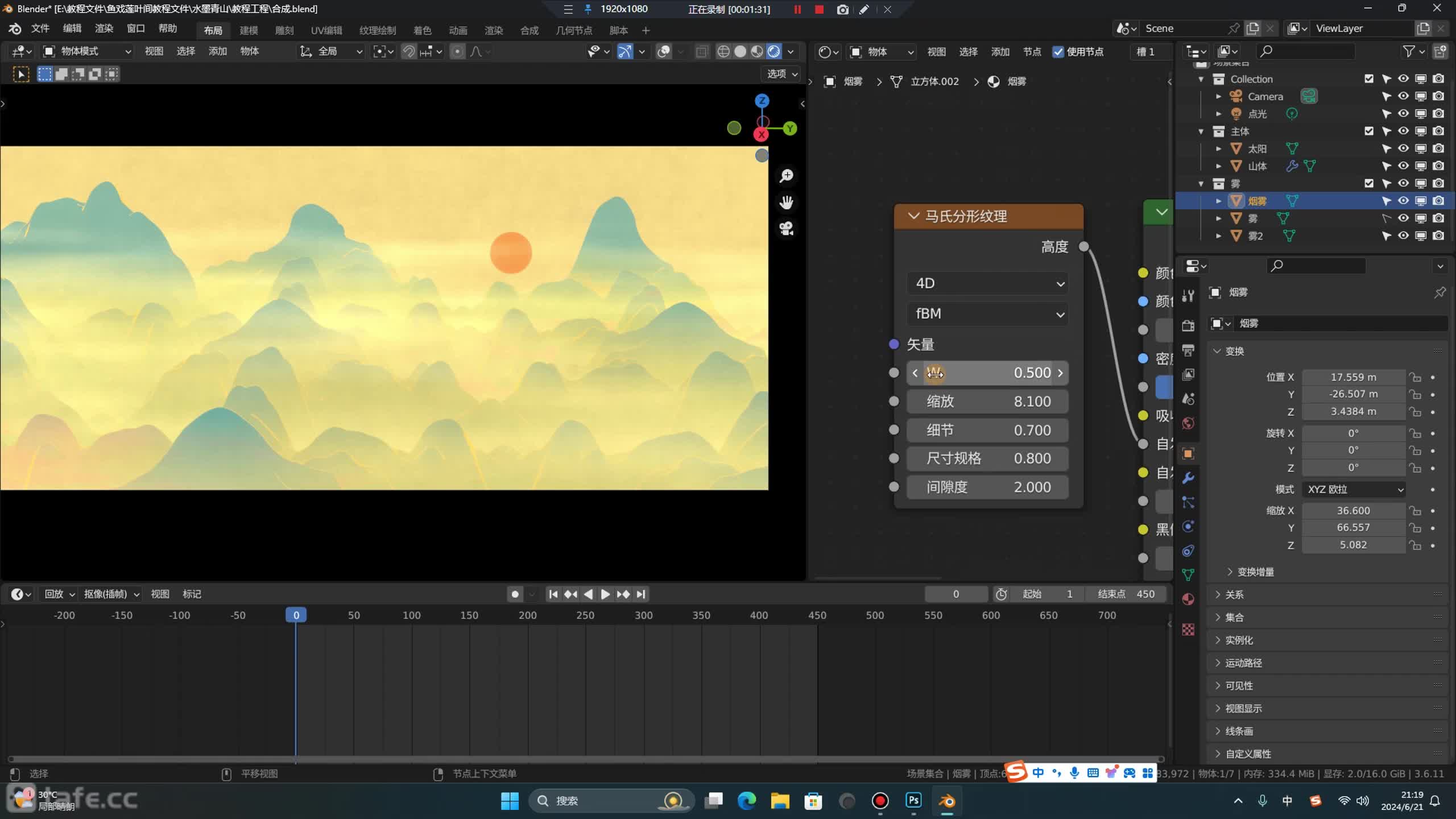Open the 添加 menu in node editor

tap(1000, 52)
